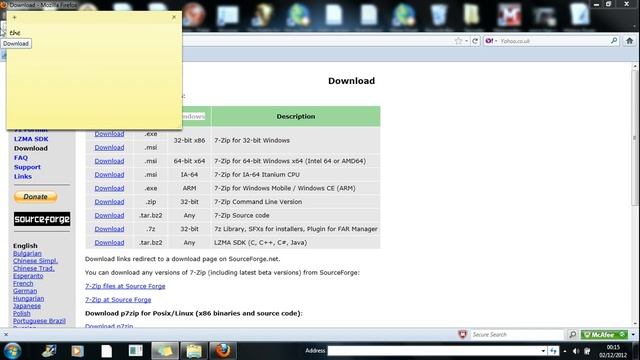Go to the Firefox home page
This screenshot has height=360, width=640.
(x=629, y=40)
